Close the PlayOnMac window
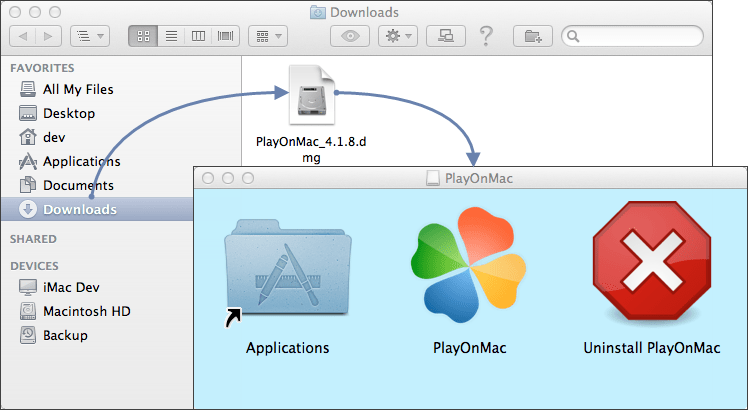Viewport: 748px width, 410px height. (208, 178)
